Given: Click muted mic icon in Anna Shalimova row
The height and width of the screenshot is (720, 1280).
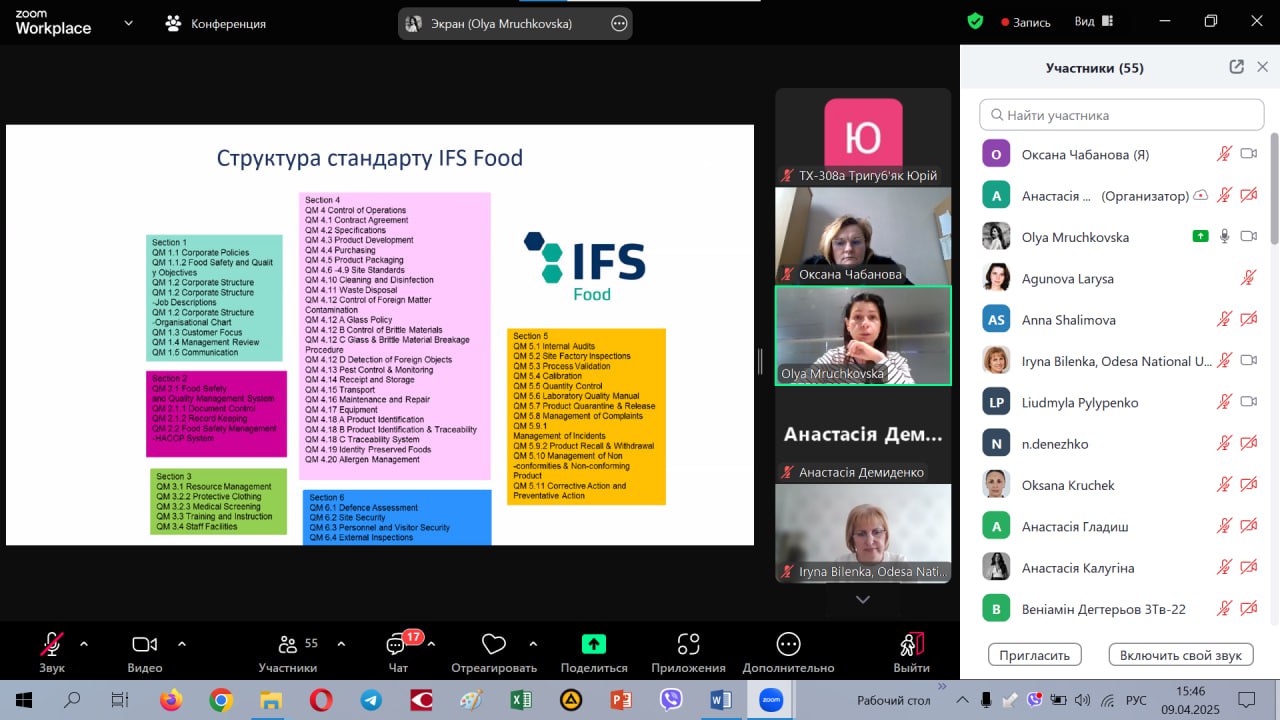Looking at the screenshot, I should [1224, 319].
